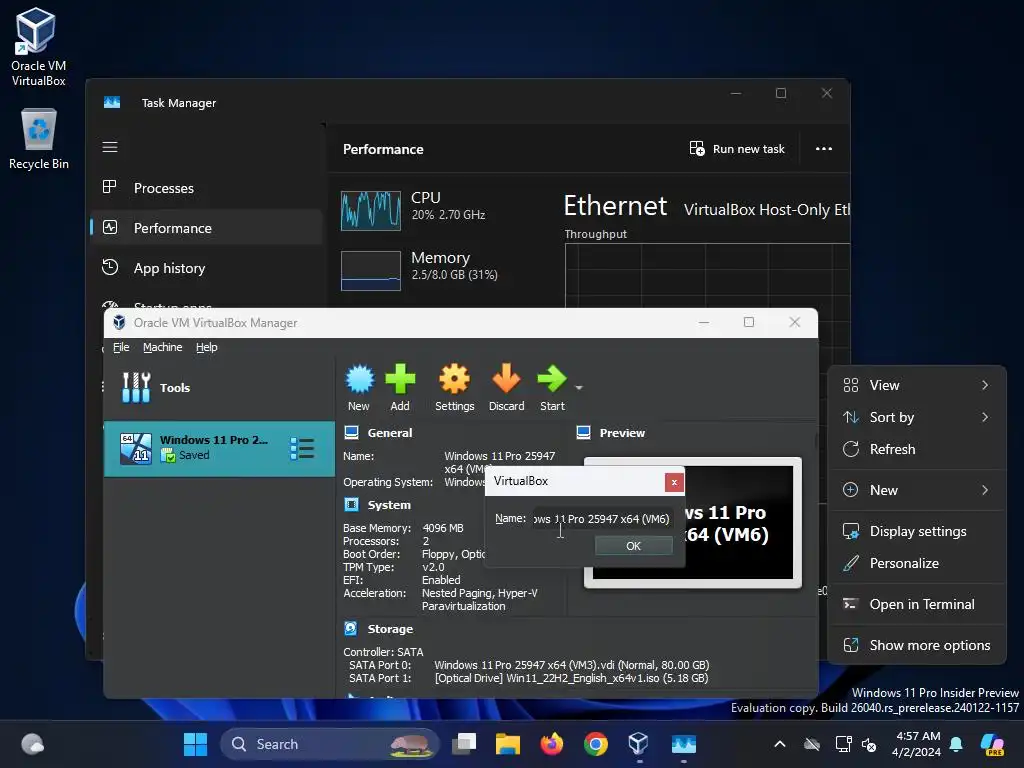Open VM Settings toolbar icon
Image resolution: width=1024 pixels, height=768 pixels.
[455, 388]
